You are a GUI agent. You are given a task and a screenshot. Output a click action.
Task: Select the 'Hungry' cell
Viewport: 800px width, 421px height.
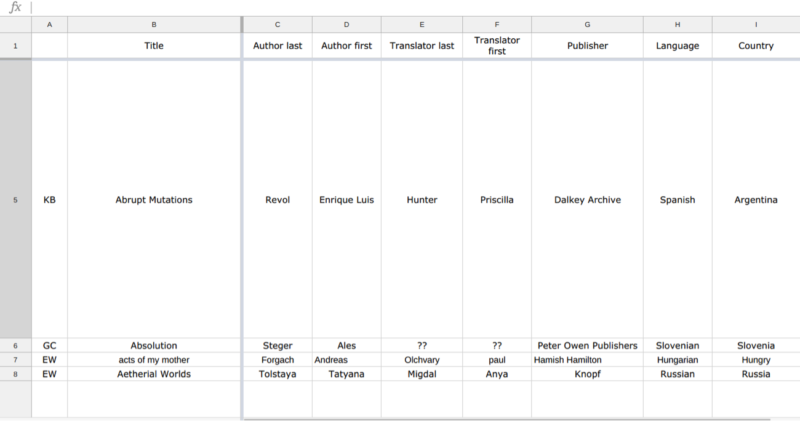click(756, 360)
